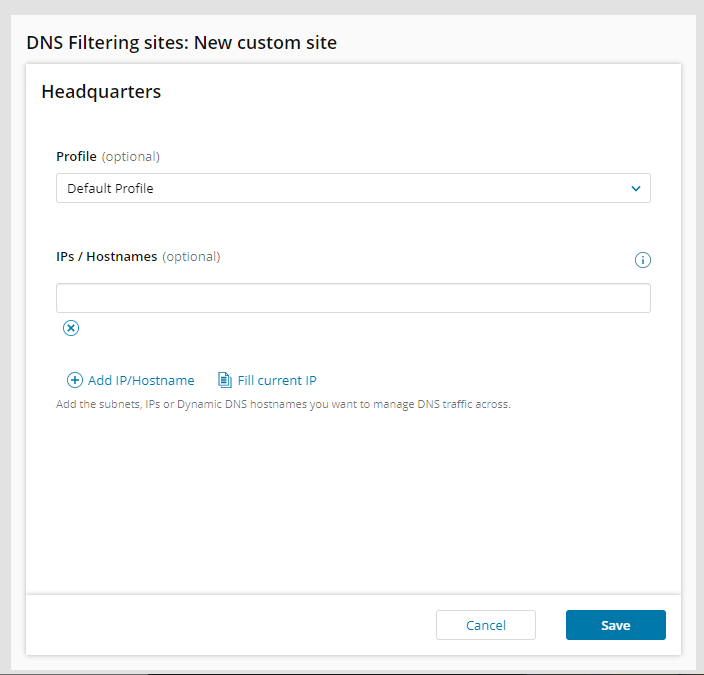Viewport: 704px width, 675px height.
Task: Click the Headquarters site heading
Action: click(x=101, y=92)
